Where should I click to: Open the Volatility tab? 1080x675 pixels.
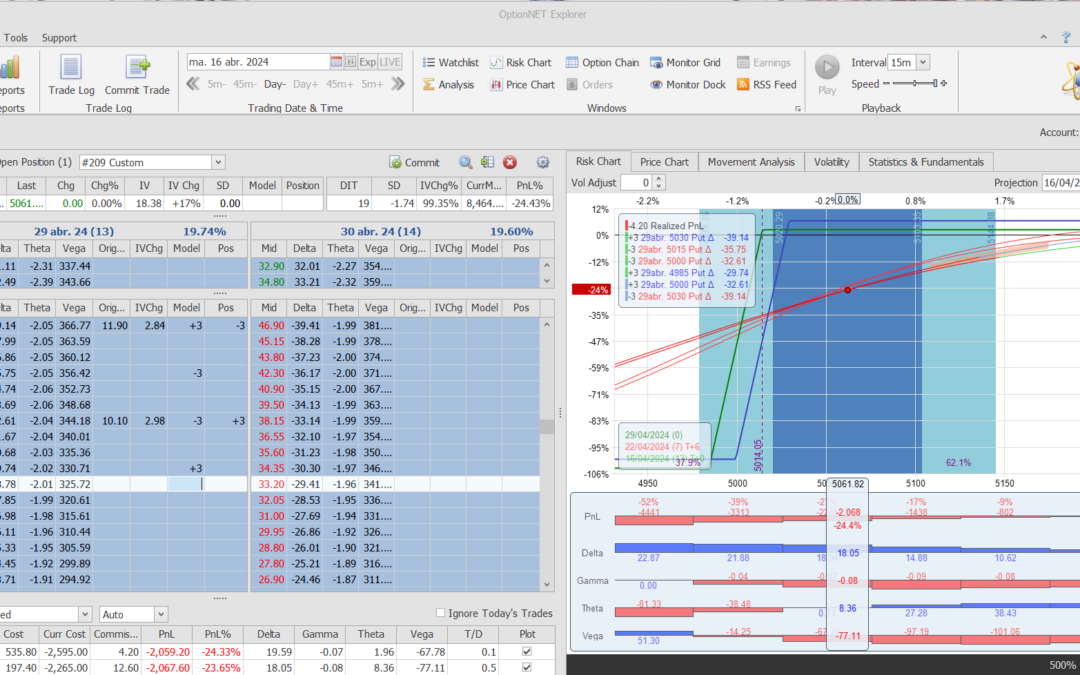(x=831, y=162)
